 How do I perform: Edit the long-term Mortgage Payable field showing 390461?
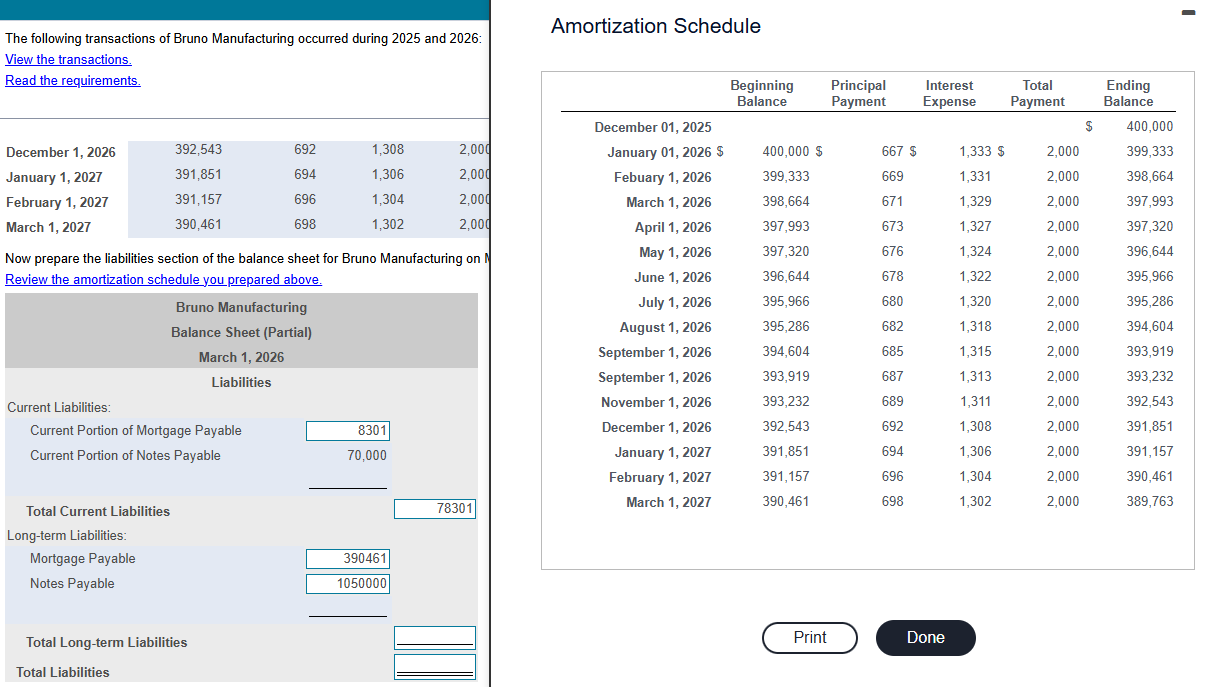(x=348, y=559)
